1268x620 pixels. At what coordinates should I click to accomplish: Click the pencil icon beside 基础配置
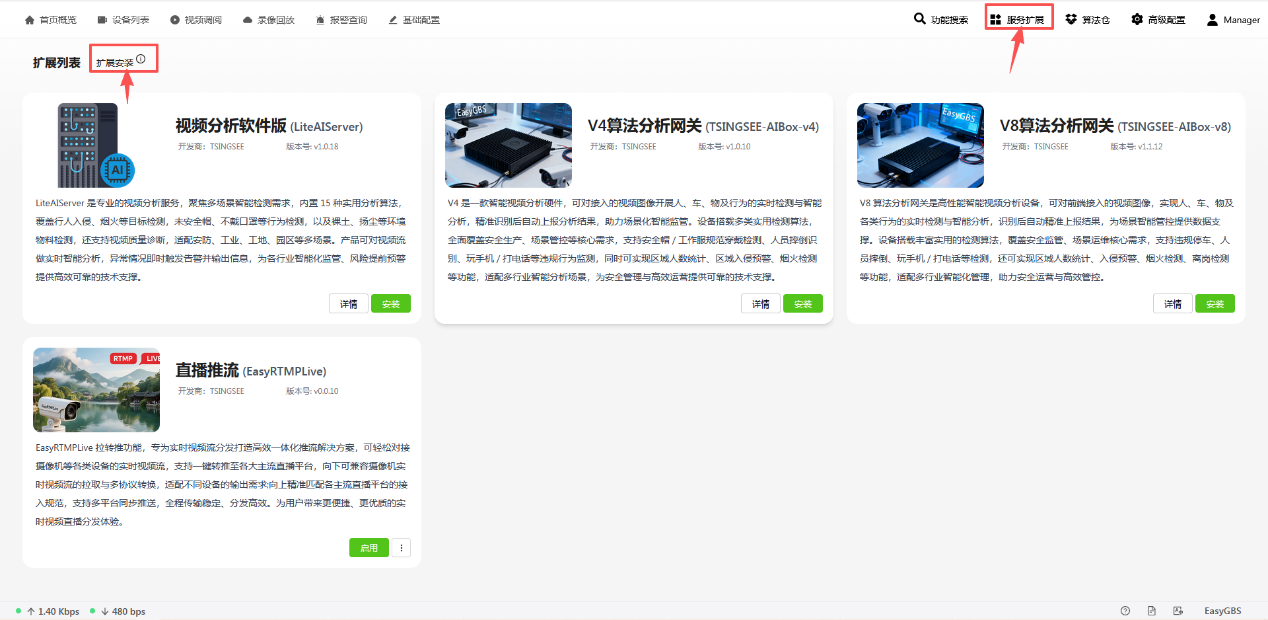pyautogui.click(x=393, y=20)
